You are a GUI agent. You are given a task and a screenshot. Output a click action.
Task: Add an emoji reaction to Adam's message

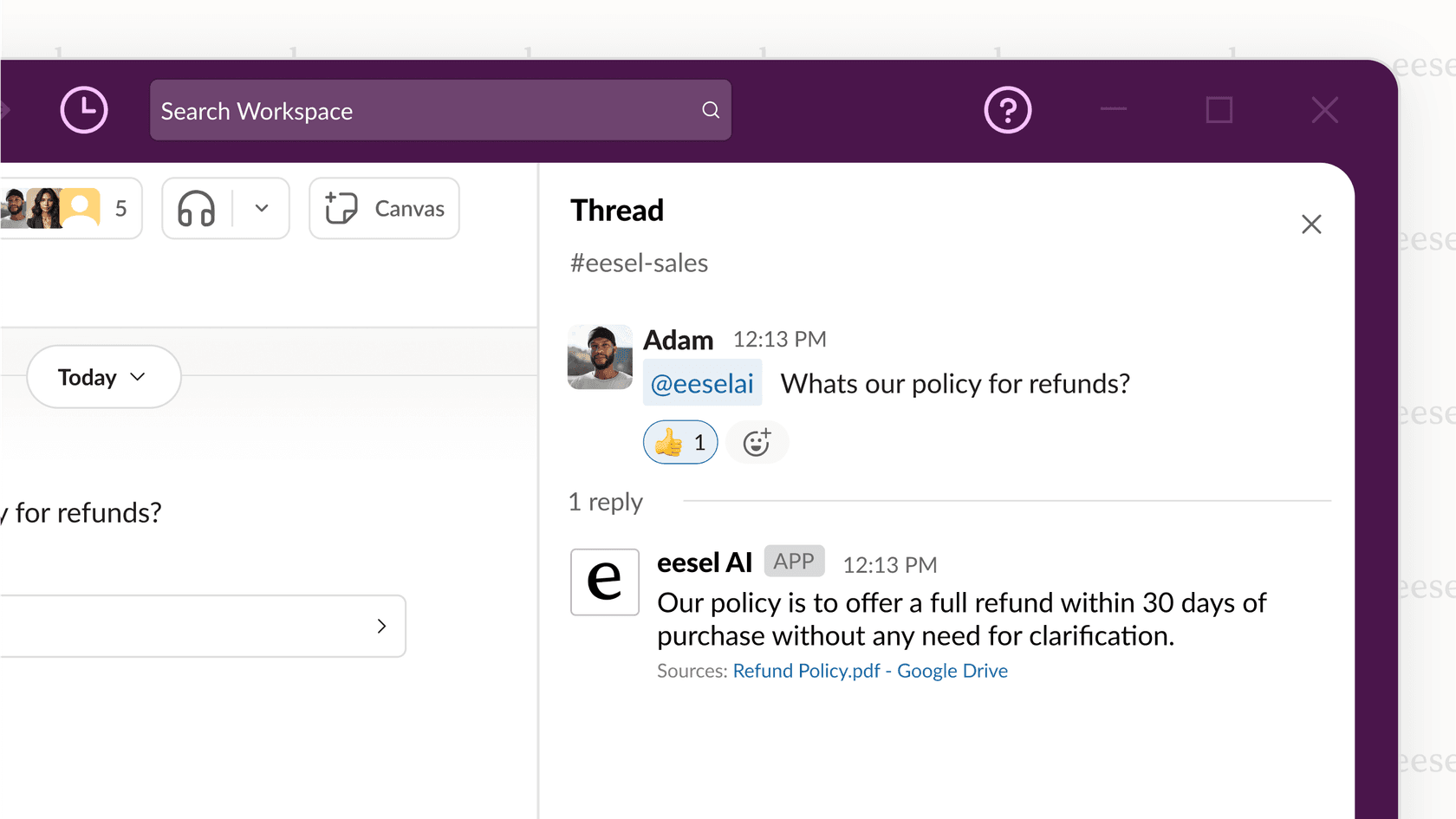pos(757,442)
